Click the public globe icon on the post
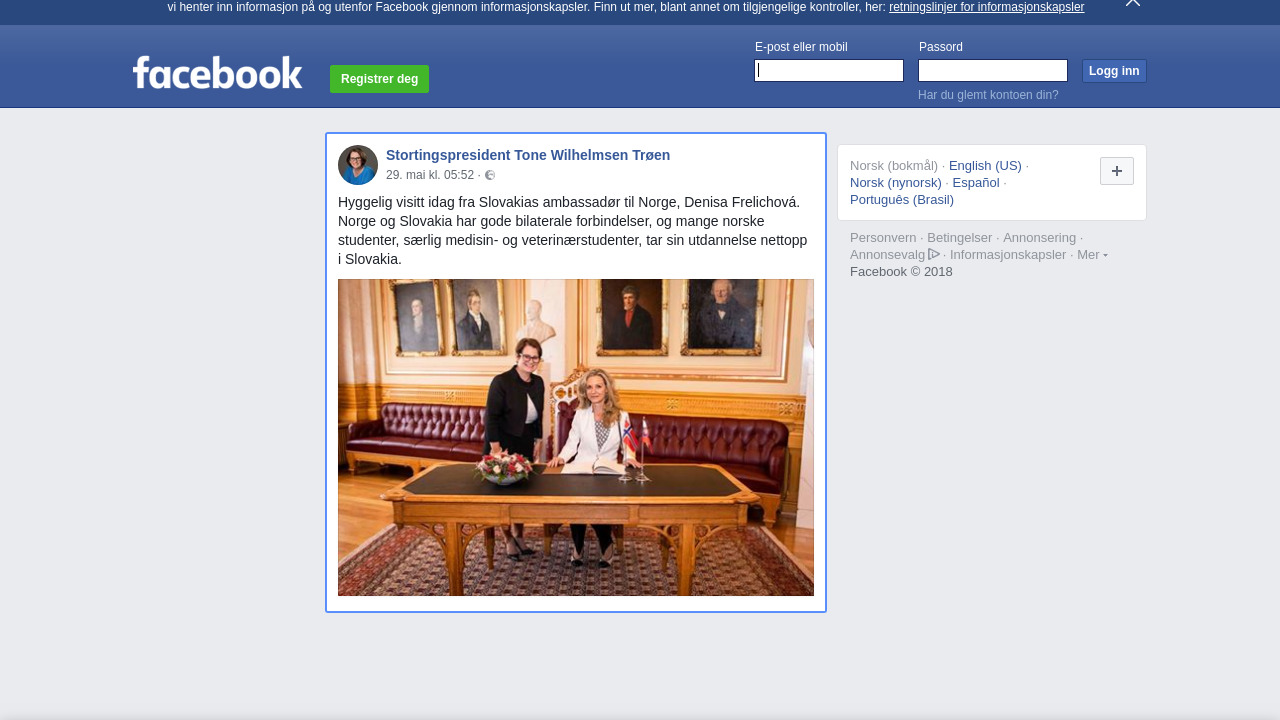The width and height of the screenshot is (1280, 720). point(490,175)
